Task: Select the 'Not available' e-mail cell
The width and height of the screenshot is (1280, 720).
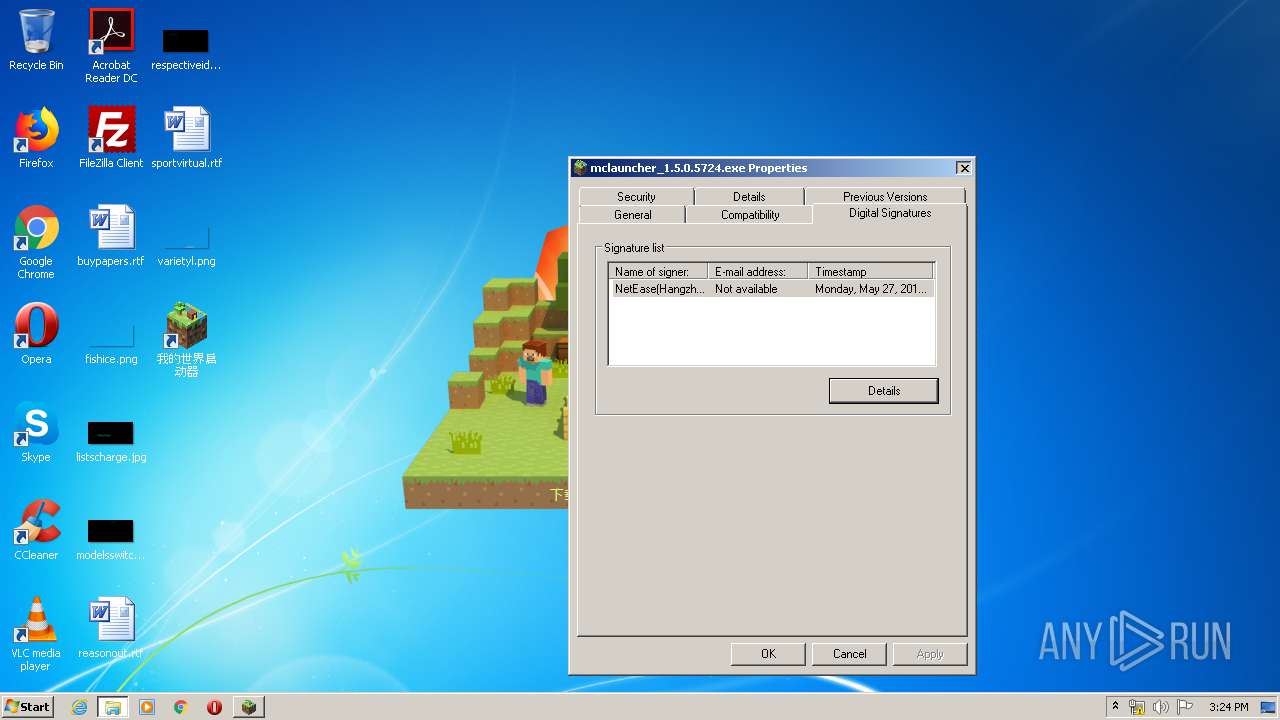Action: point(746,289)
